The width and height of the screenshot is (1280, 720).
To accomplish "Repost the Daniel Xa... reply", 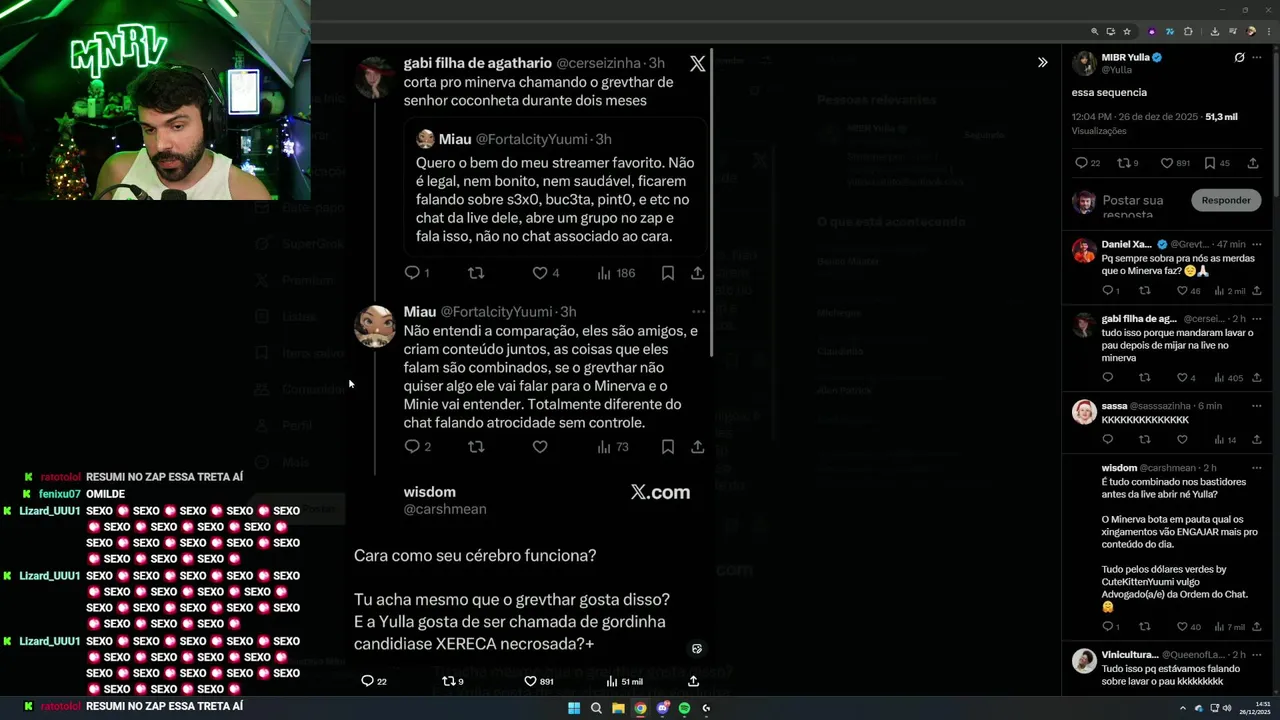I will 1145,291.
